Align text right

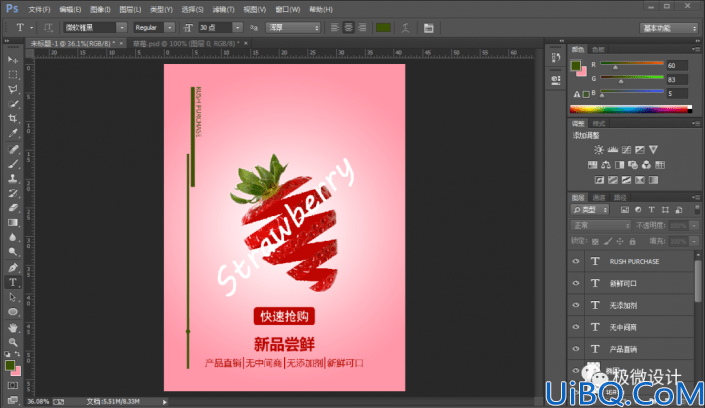(362, 28)
